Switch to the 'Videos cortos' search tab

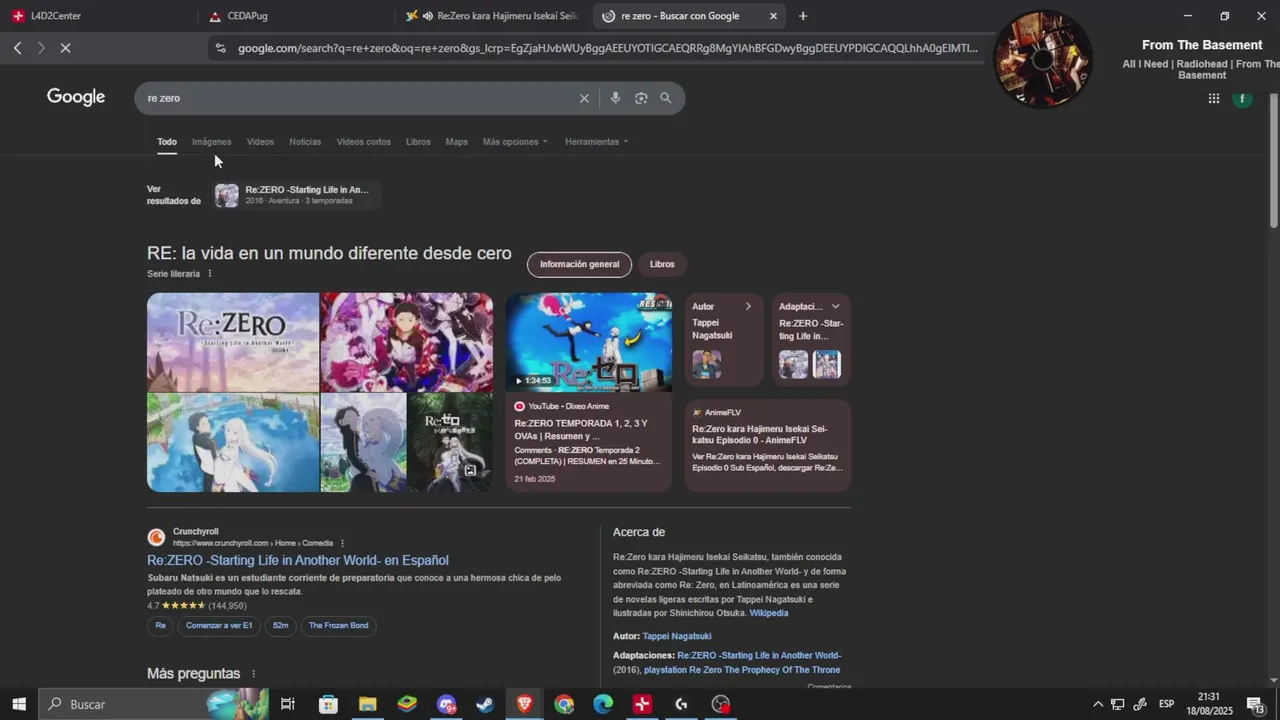pyautogui.click(x=363, y=142)
